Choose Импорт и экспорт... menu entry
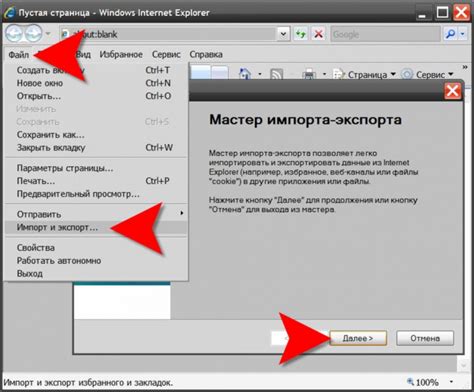 (96, 227)
